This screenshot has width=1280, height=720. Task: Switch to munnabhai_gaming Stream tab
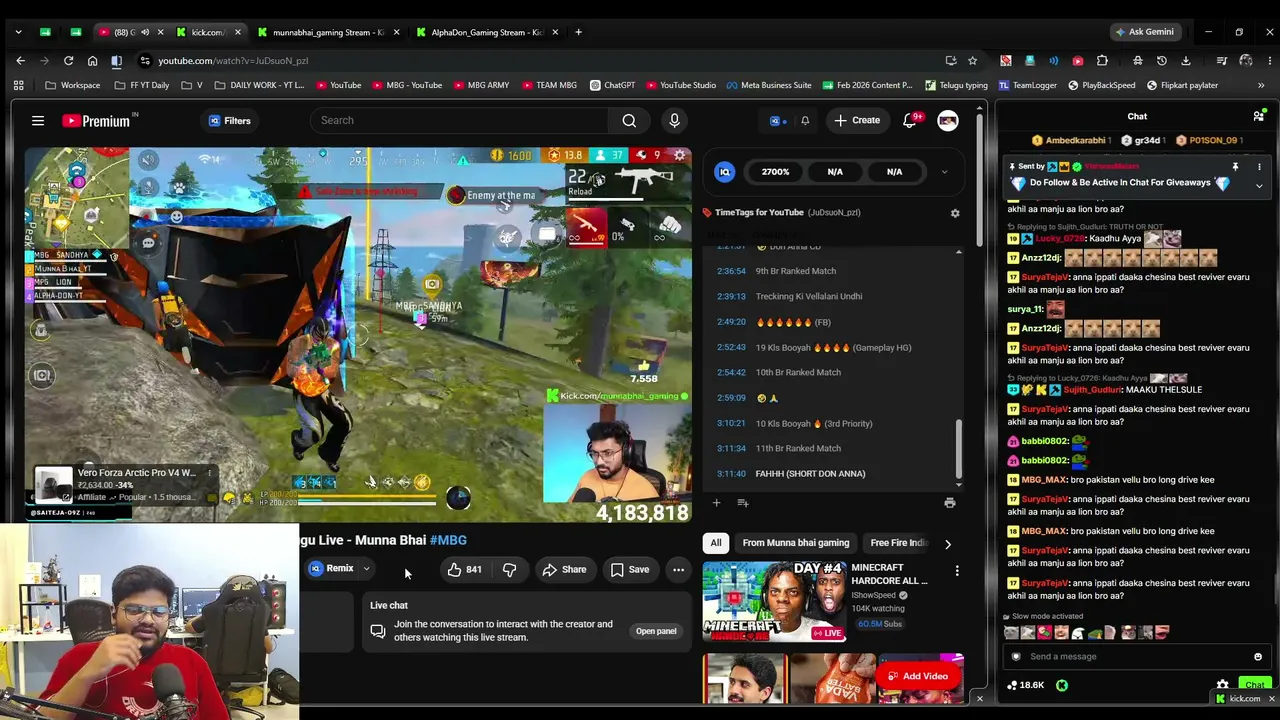pyautogui.click(x=327, y=32)
